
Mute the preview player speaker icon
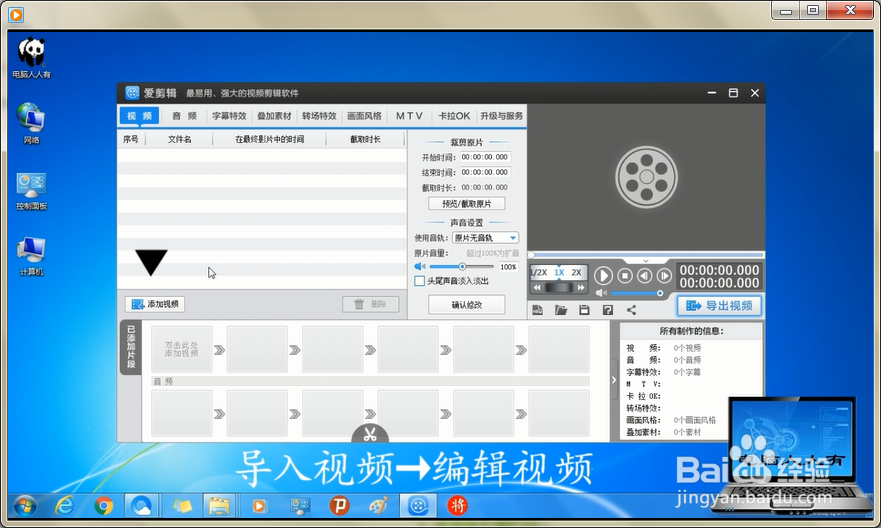[x=601, y=293]
